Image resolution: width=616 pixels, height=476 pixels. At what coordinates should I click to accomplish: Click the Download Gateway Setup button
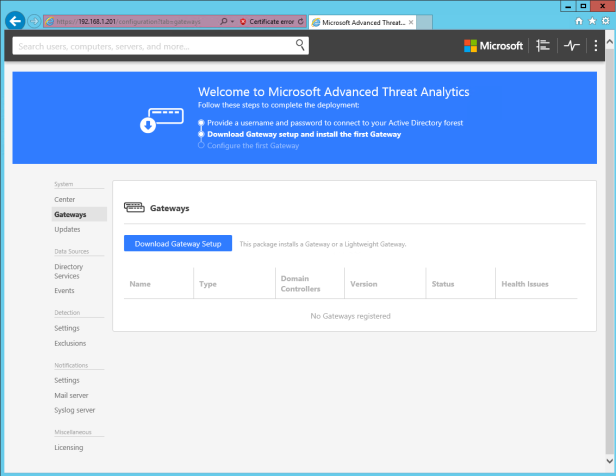pyautogui.click(x=178, y=243)
